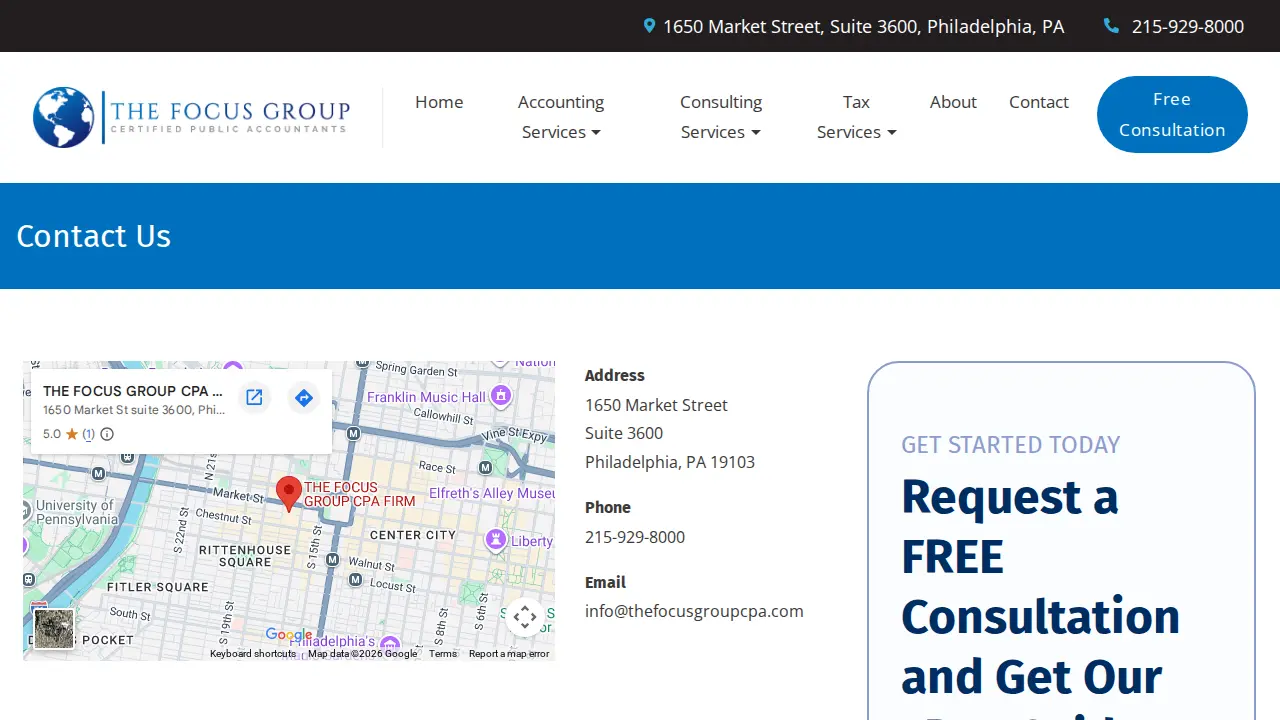Click the Suite 3600 address line
The height and width of the screenshot is (720, 1280).
coord(624,433)
